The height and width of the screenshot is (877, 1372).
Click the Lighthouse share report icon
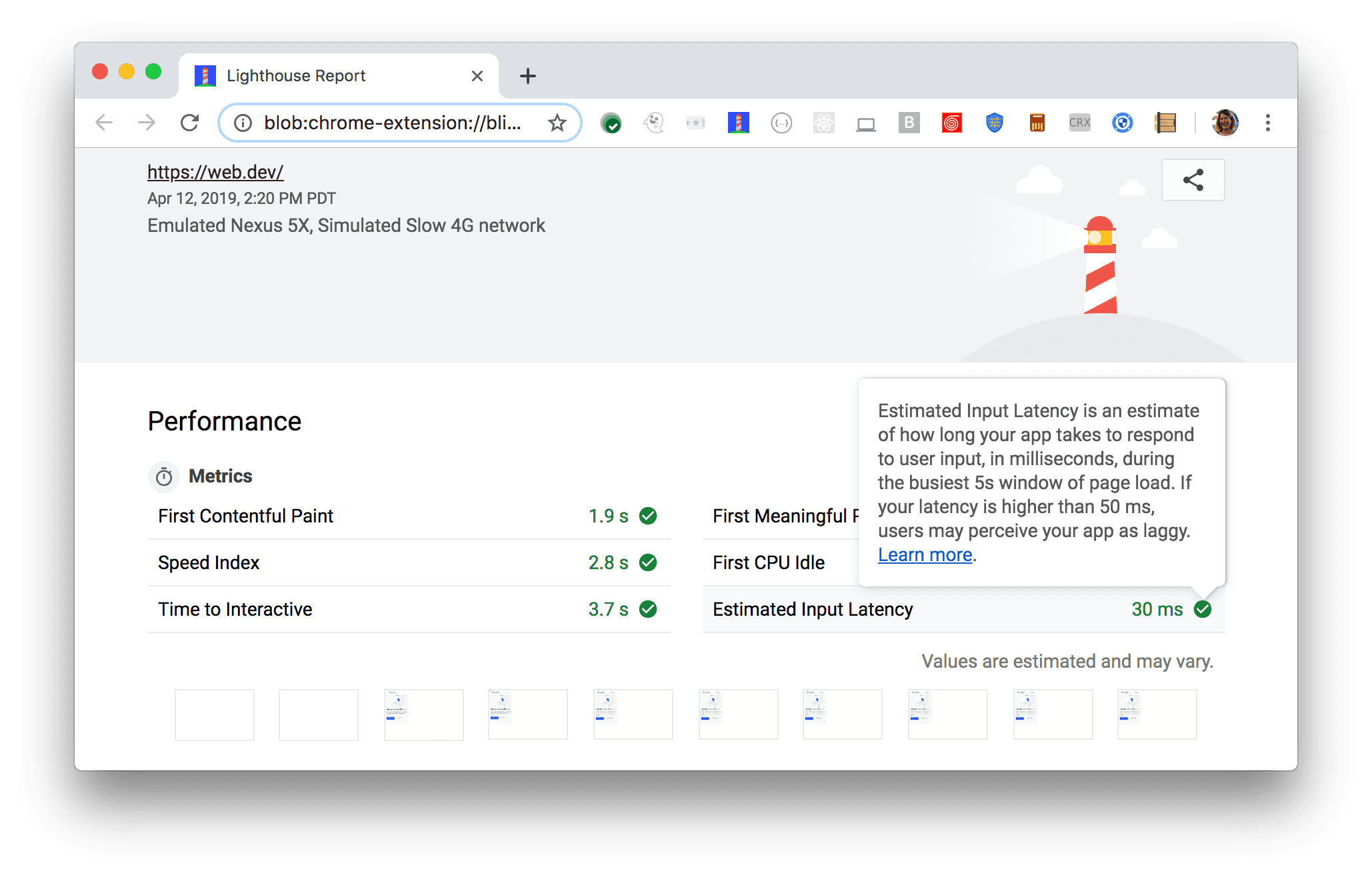click(1193, 180)
